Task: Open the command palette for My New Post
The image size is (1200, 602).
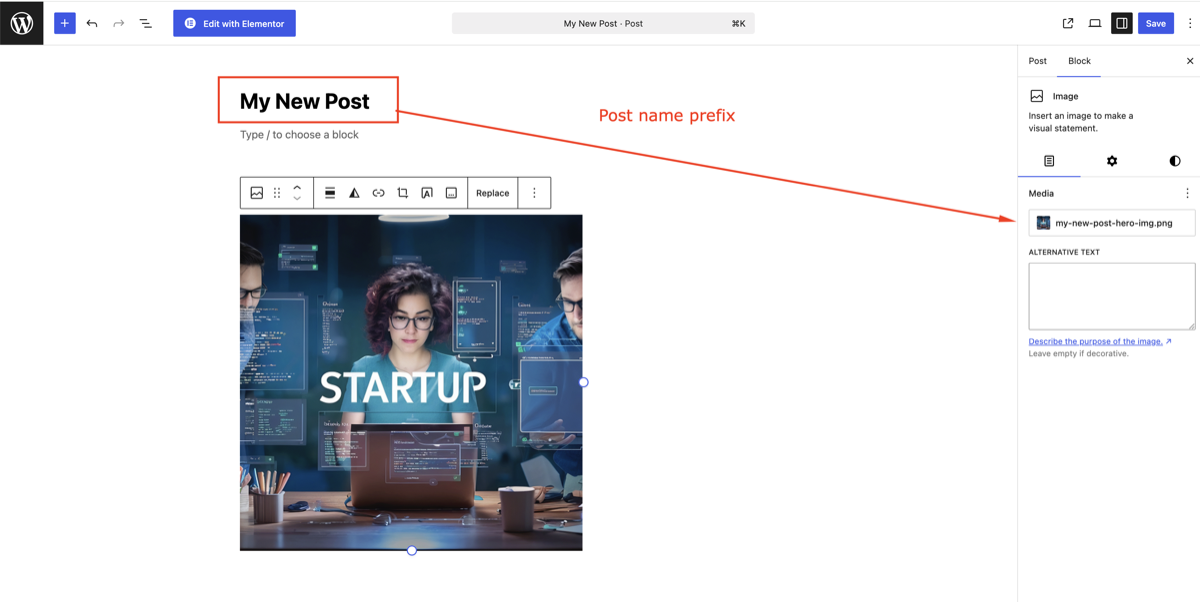Action: point(603,23)
